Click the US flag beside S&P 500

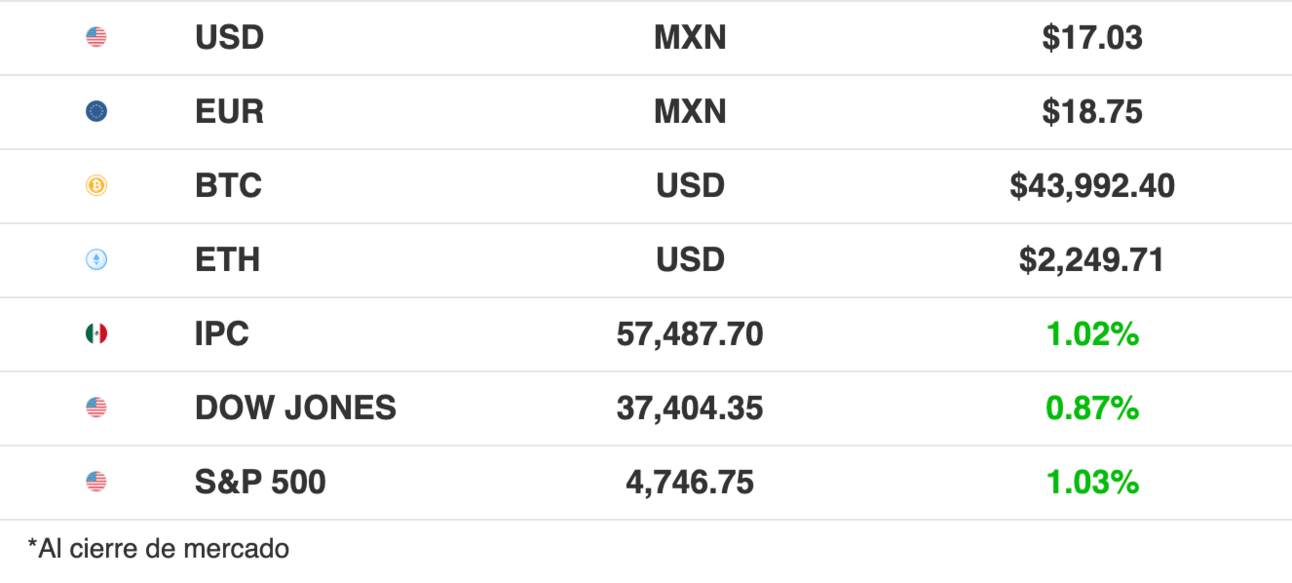click(96, 482)
